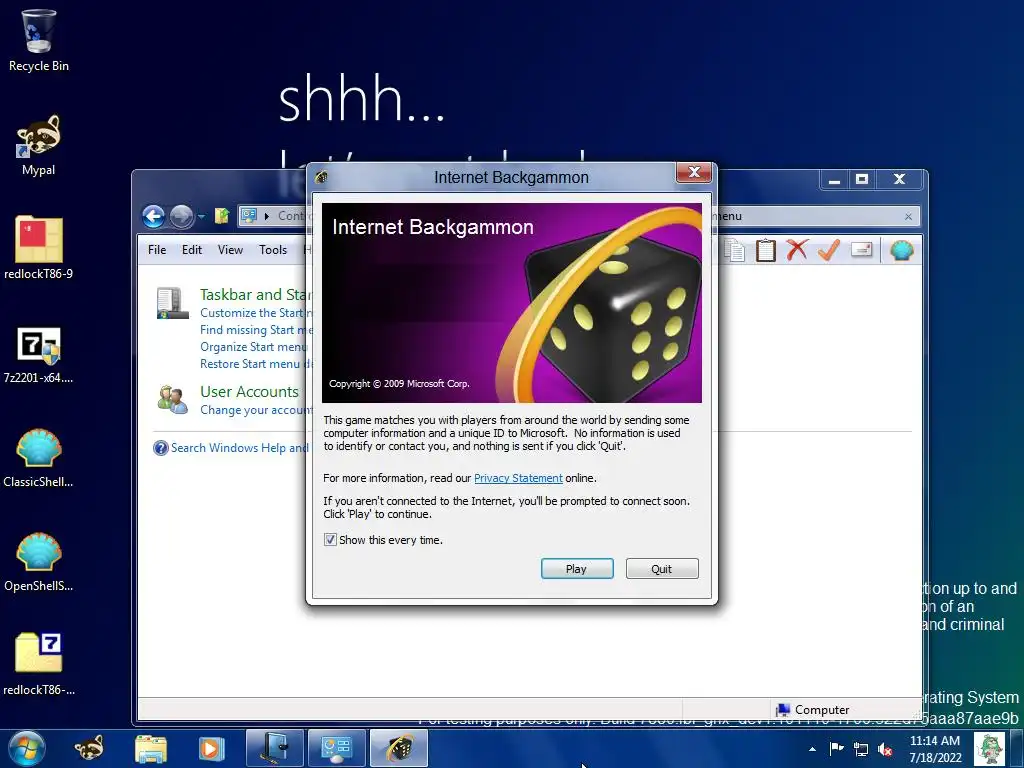Open the Recycle Bin desktop icon
Image resolution: width=1024 pixels, height=768 pixels.
[39, 40]
